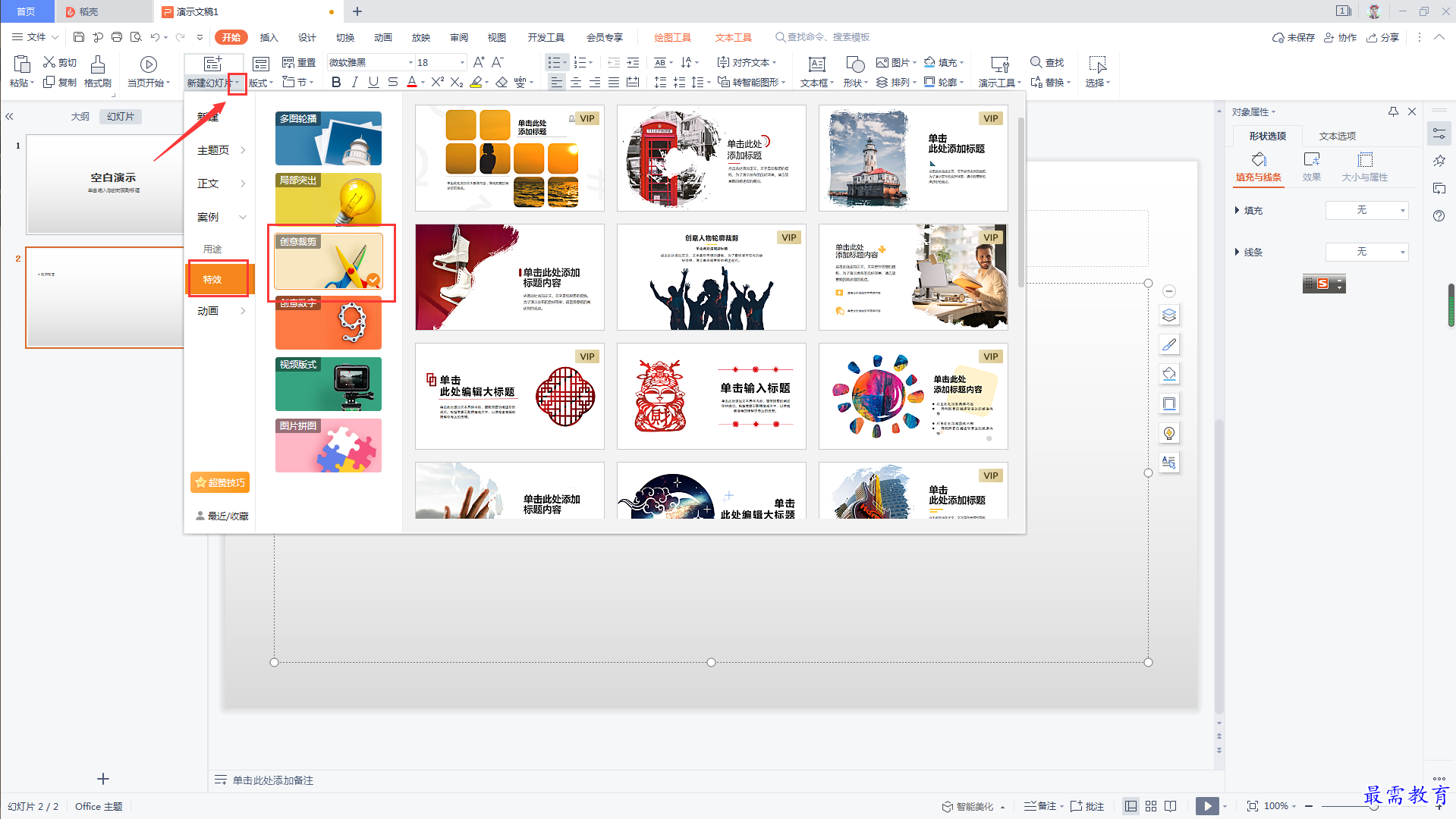Click the layers icon beside the slide
This screenshot has height=819, width=1456.
(x=1169, y=315)
